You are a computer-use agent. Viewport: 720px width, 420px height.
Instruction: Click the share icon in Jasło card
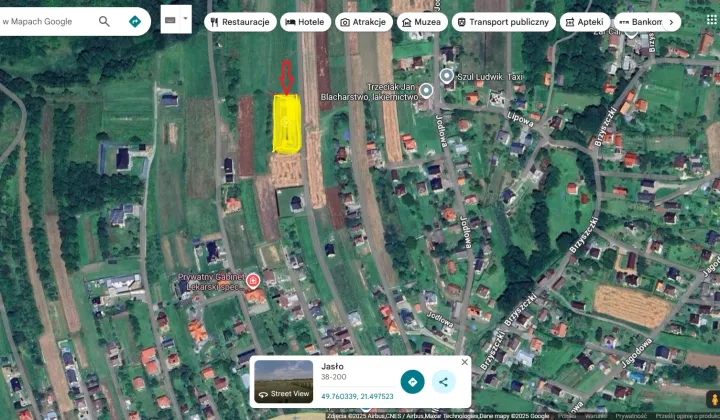point(443,382)
